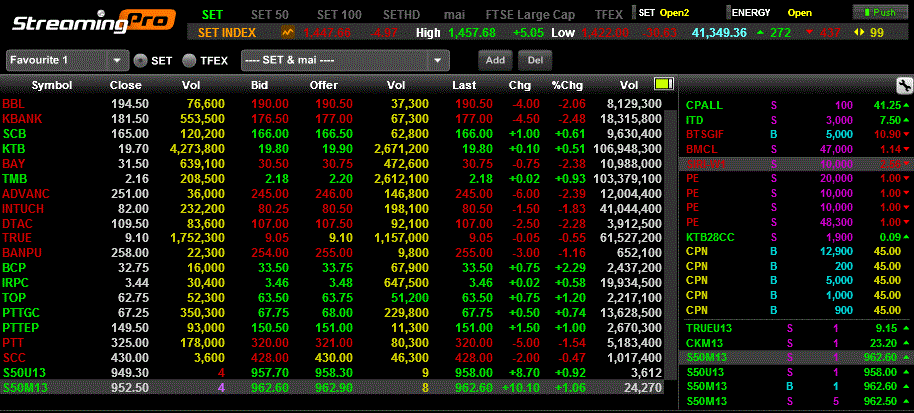This screenshot has height=413, width=914.
Task: Switch to the SETHD tab
Action: [403, 14]
